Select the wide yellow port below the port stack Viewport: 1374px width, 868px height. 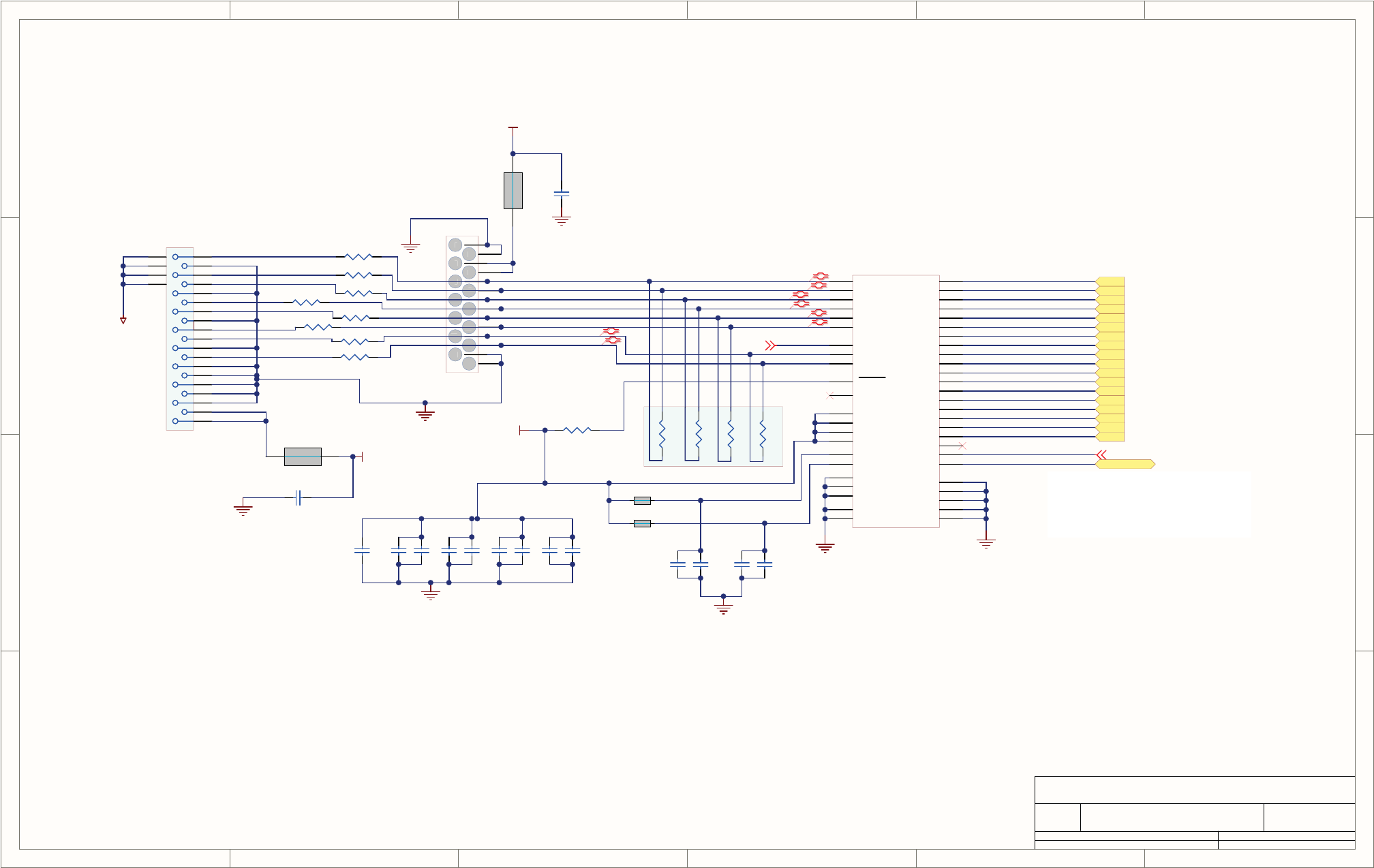[1125, 464]
